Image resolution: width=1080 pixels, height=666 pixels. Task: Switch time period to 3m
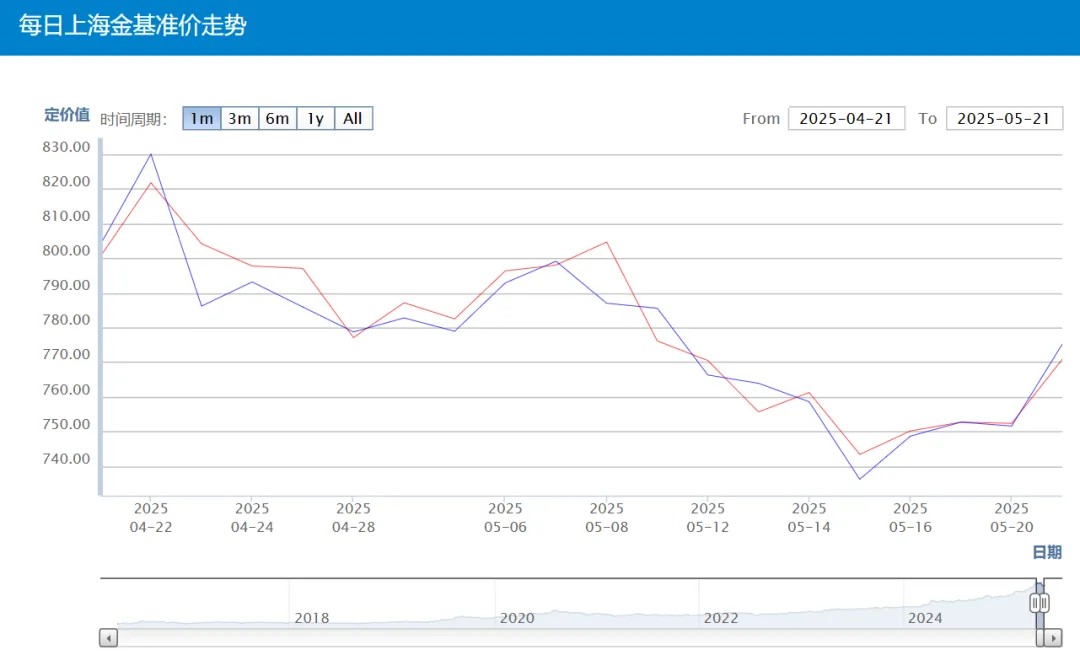point(239,119)
